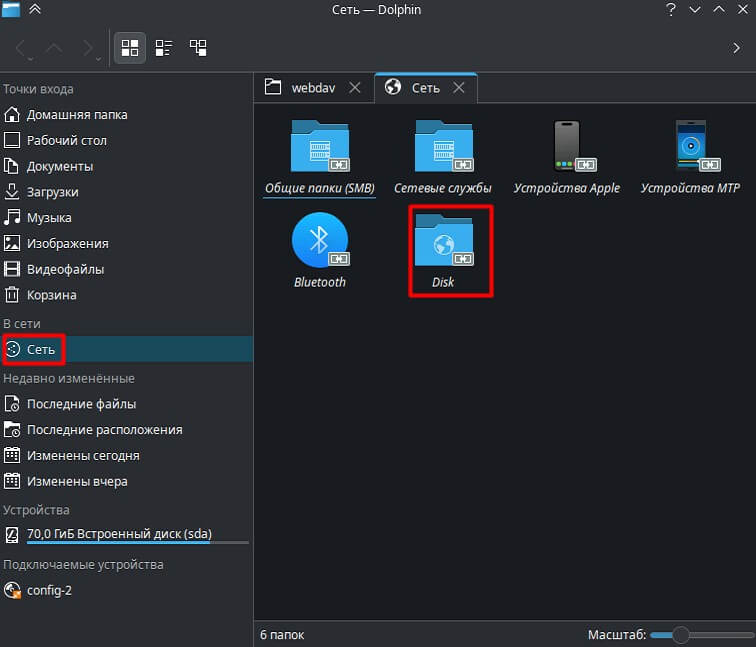Open config-2 removable device

pos(126,590)
